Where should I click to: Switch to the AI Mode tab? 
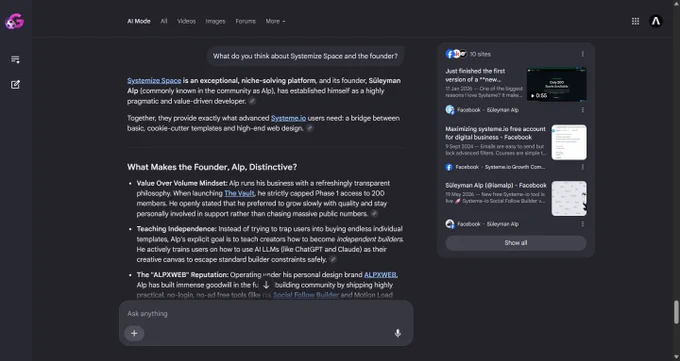(139, 21)
